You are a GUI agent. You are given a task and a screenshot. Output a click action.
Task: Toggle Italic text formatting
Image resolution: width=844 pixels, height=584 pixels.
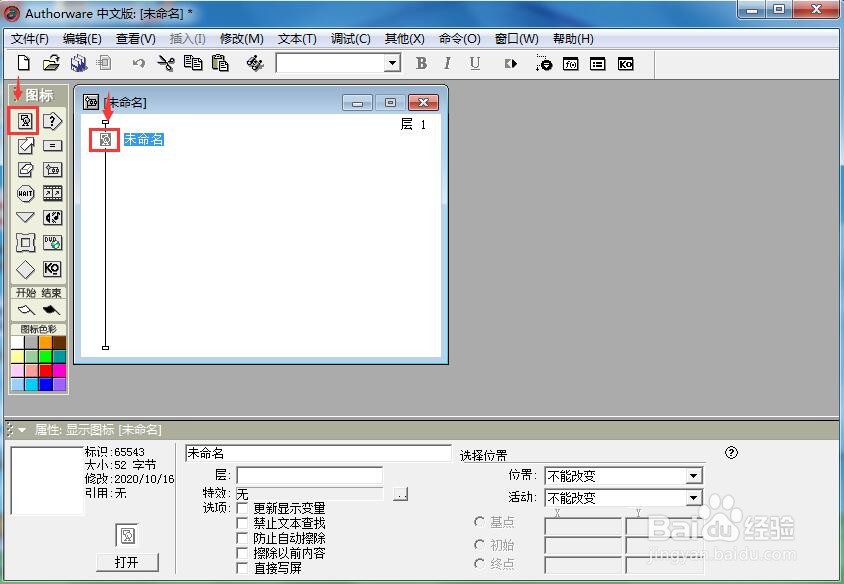447,64
